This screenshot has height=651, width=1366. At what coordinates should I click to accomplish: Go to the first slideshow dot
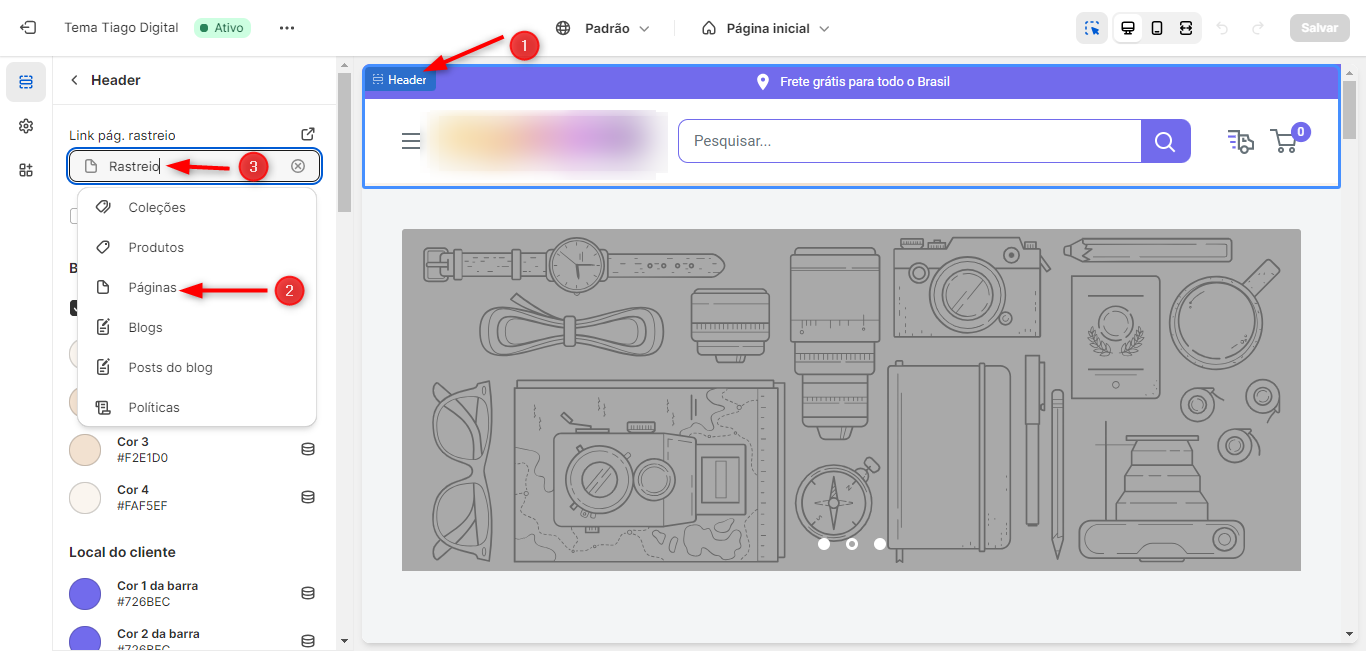click(824, 544)
